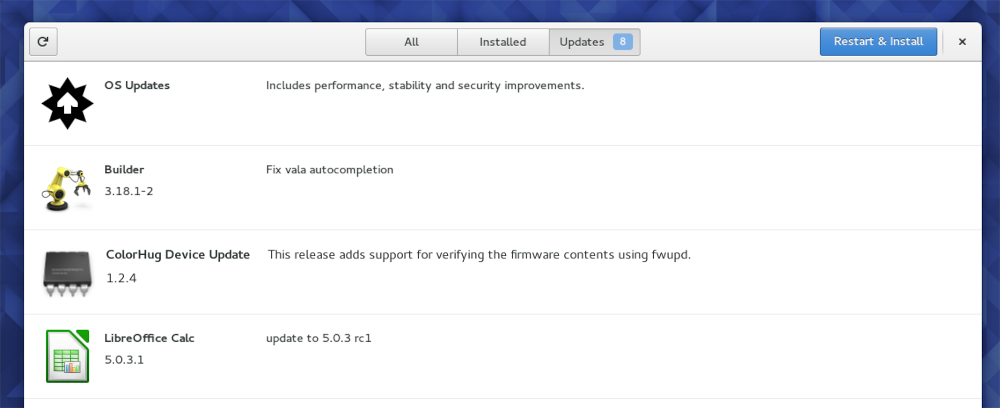1000x408 pixels.
Task: Click the fwupd firmware verification description
Action: [x=480, y=255]
